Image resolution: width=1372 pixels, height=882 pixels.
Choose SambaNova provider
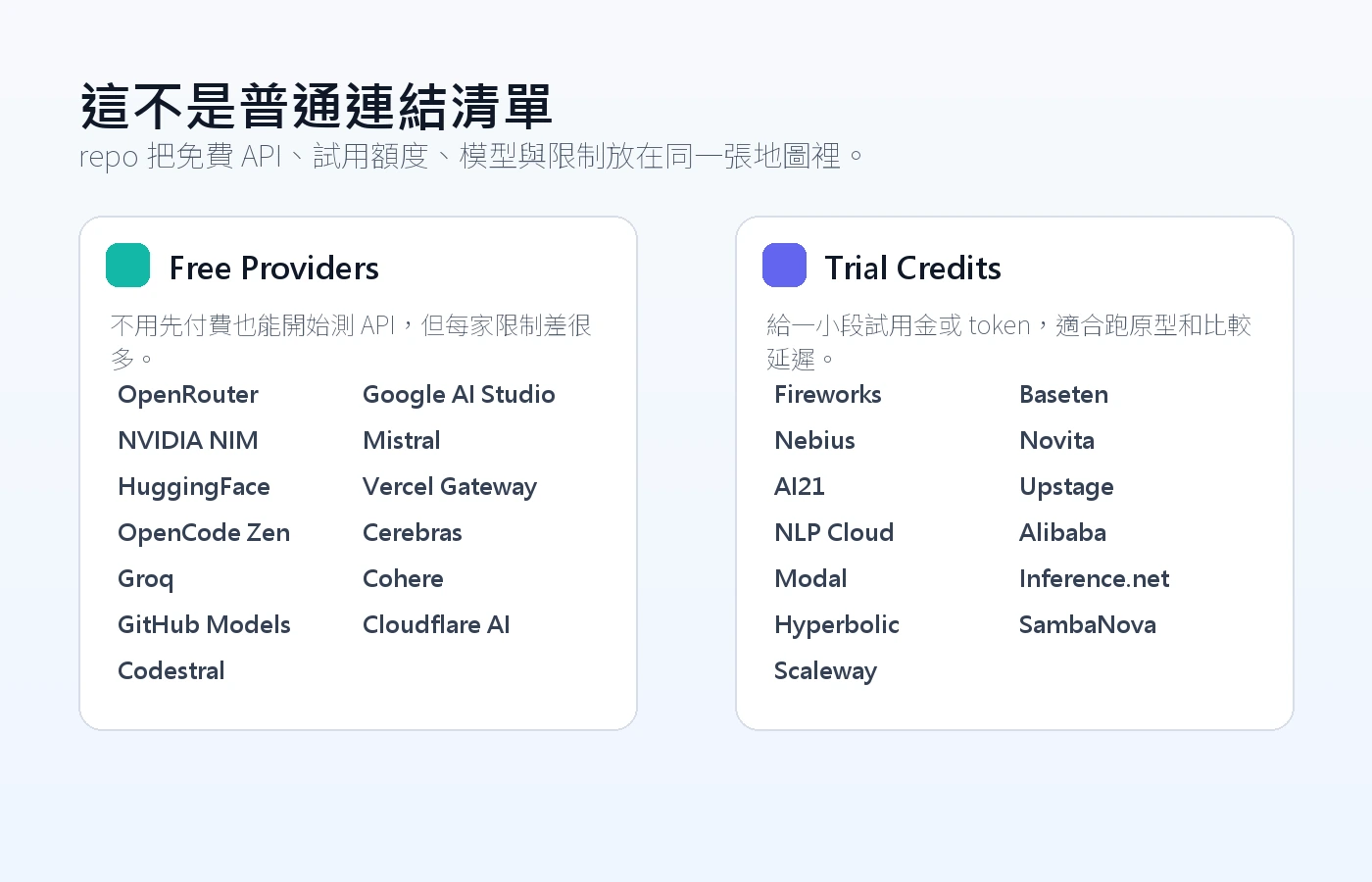[x=1088, y=625]
